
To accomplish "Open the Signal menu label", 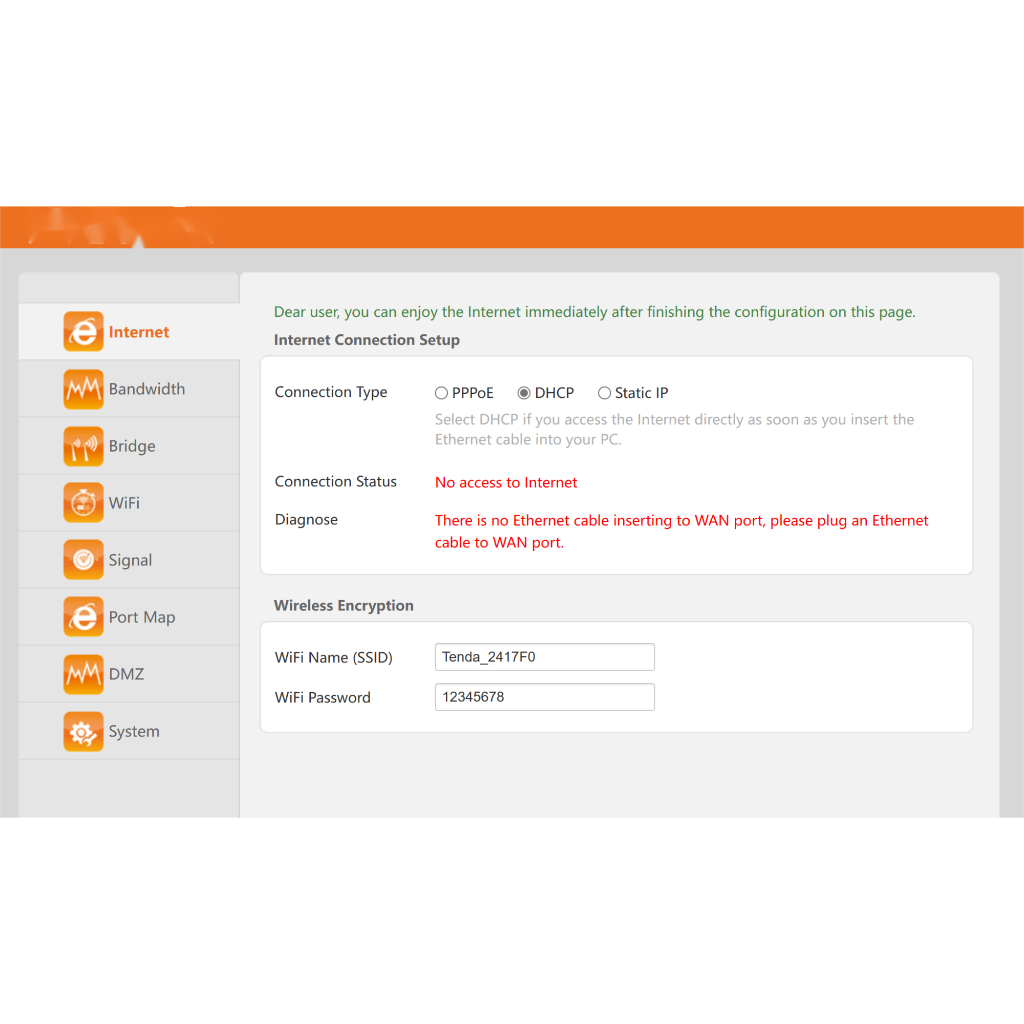I will point(130,560).
